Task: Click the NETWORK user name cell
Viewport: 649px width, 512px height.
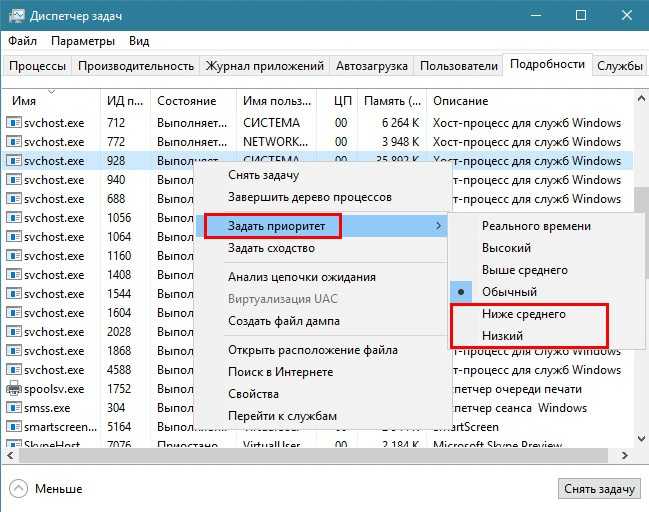Action: coord(276,142)
